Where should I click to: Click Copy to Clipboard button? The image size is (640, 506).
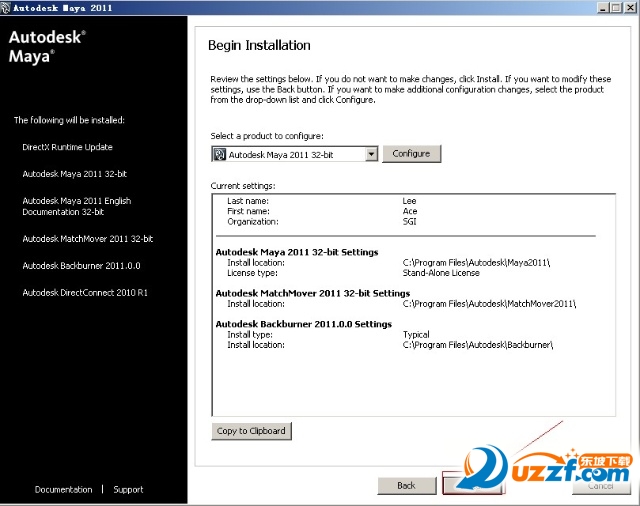pos(251,431)
